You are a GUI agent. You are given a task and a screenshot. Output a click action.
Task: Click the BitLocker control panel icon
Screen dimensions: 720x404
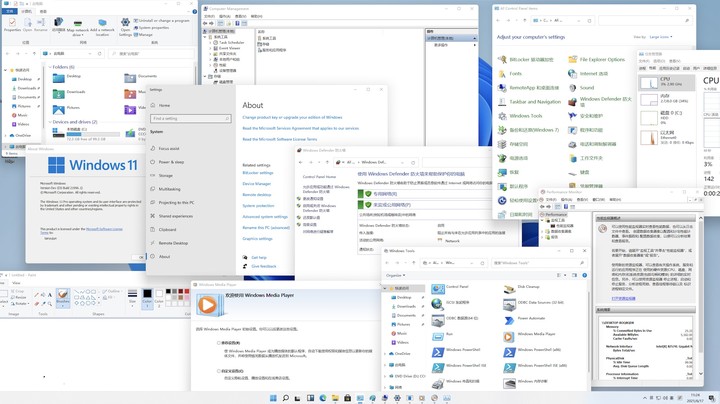502,59
